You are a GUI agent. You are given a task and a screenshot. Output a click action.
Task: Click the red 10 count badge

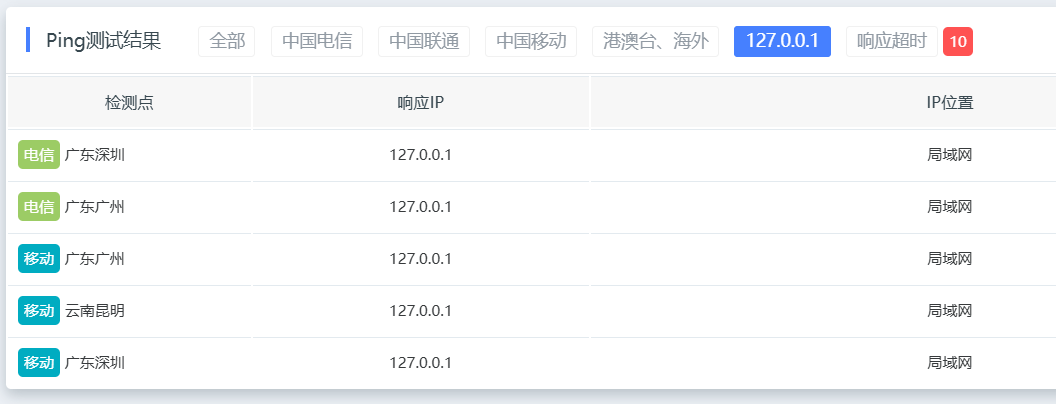point(958,42)
